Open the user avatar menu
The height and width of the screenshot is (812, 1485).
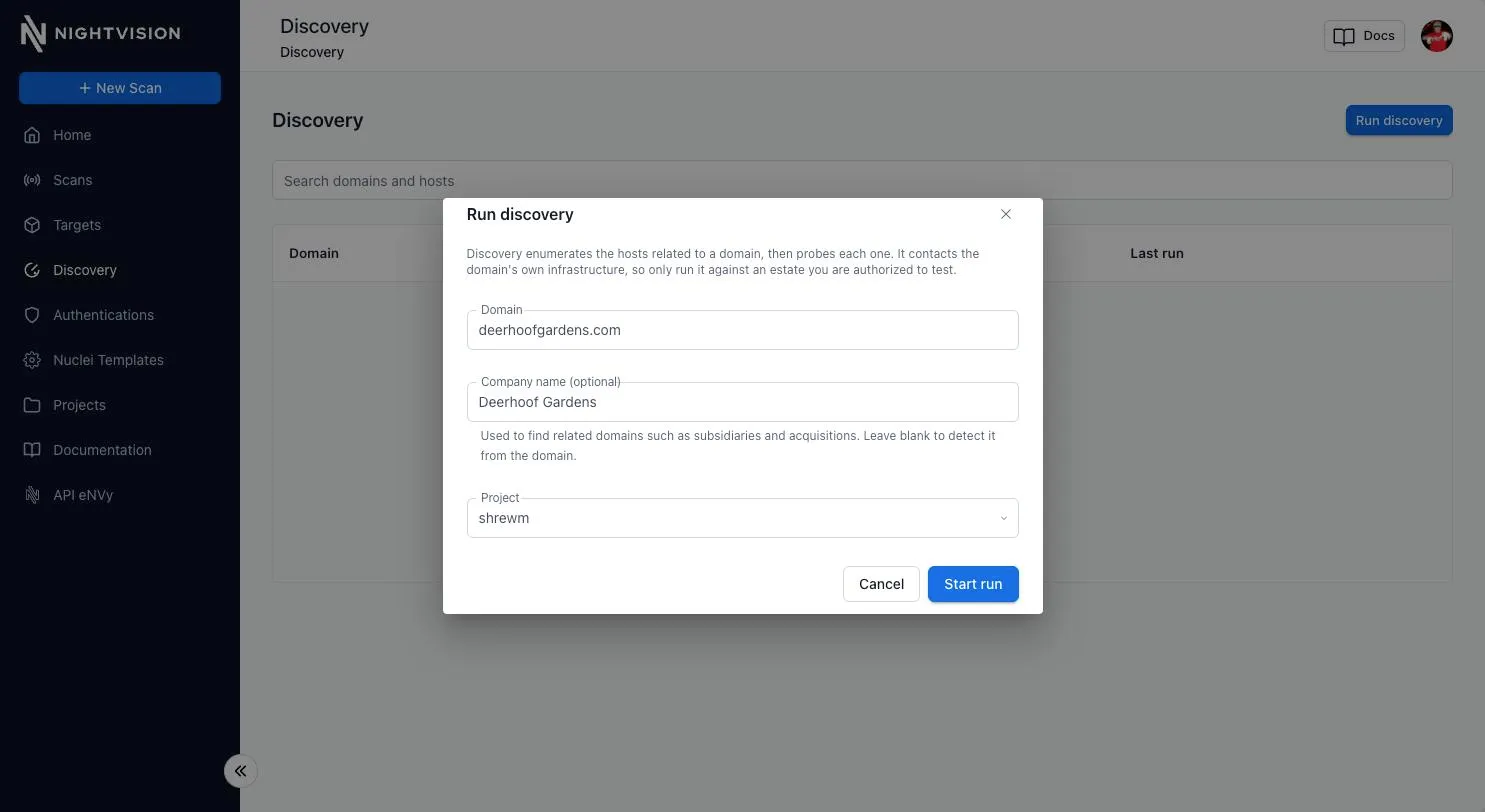tap(1436, 36)
